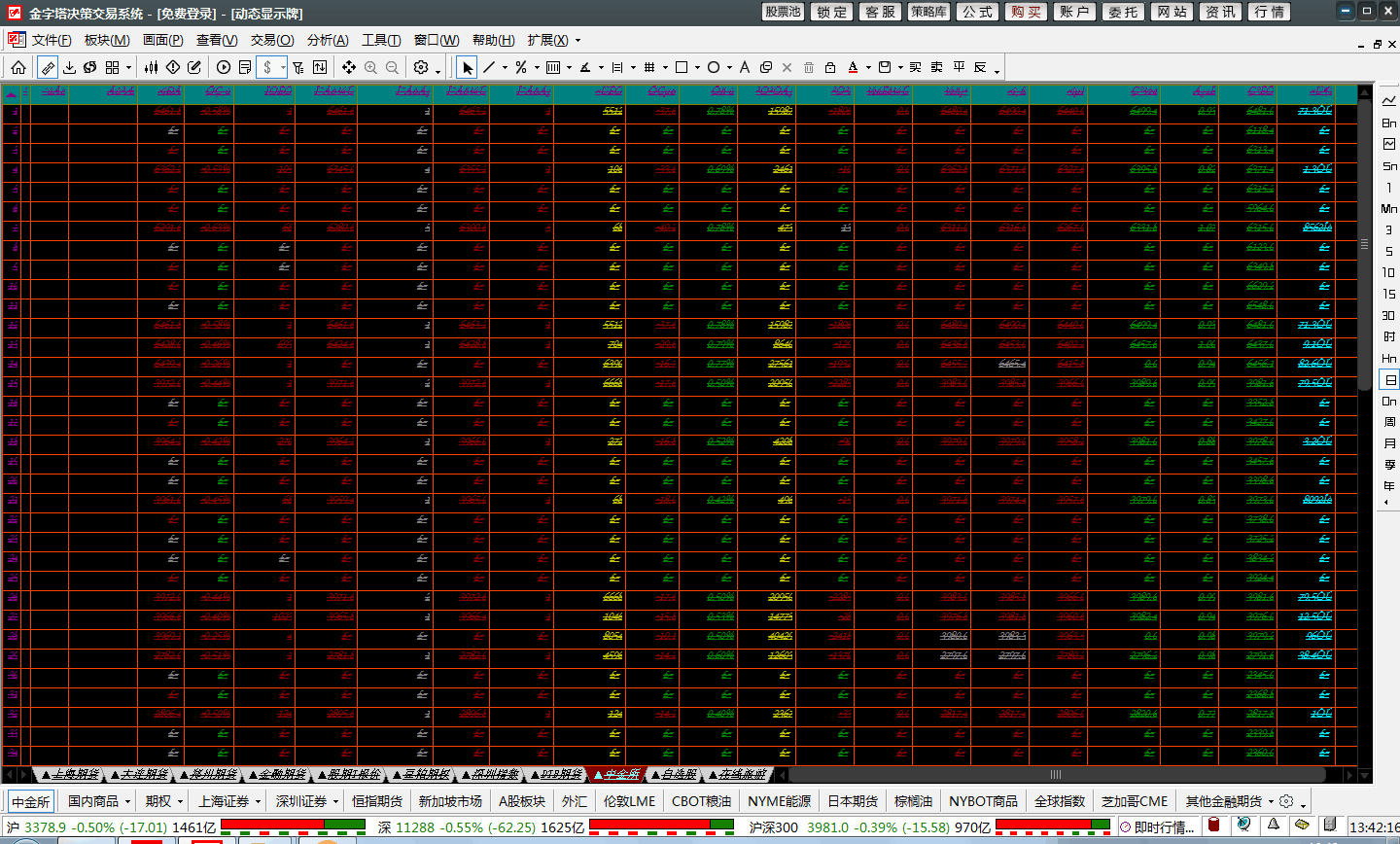Viewport: 1400px width, 844px height.
Task: Toggle the drawing lock icon
Action: (x=830, y=67)
